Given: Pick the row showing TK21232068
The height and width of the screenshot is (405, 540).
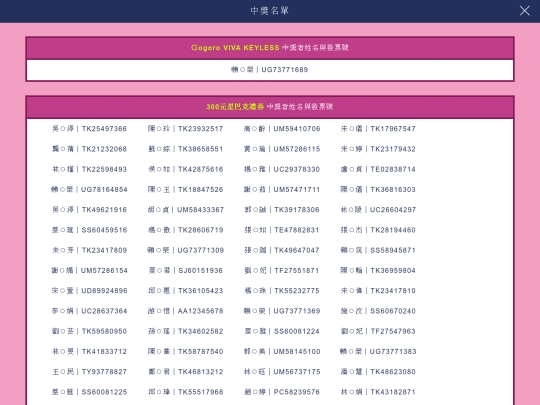Looking at the screenshot, I should [x=90, y=149].
